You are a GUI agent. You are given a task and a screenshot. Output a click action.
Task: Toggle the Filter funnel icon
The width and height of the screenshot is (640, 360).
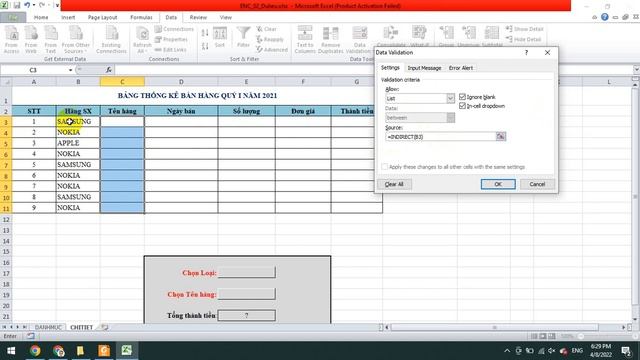click(243, 37)
